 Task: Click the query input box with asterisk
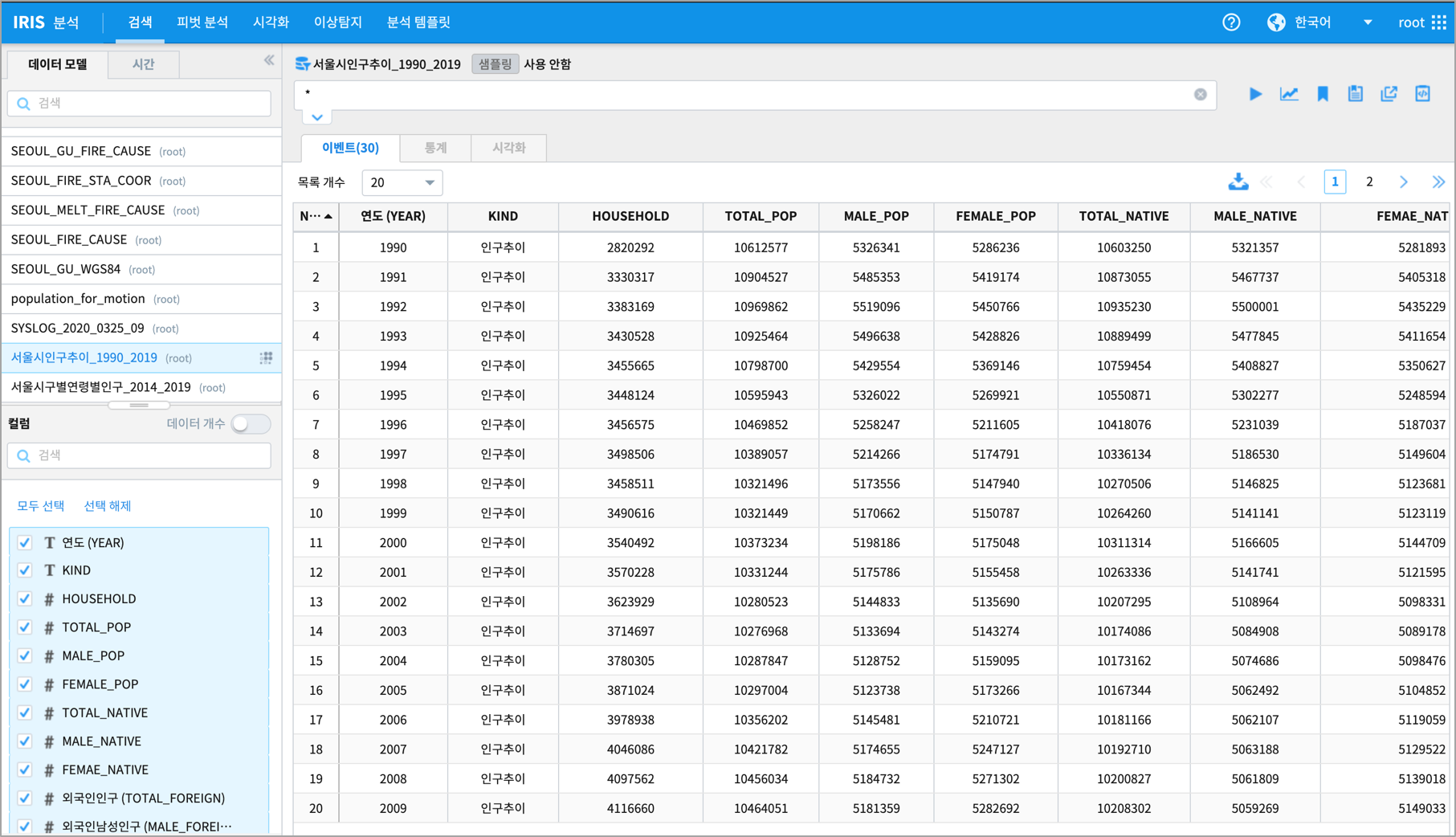tap(755, 95)
